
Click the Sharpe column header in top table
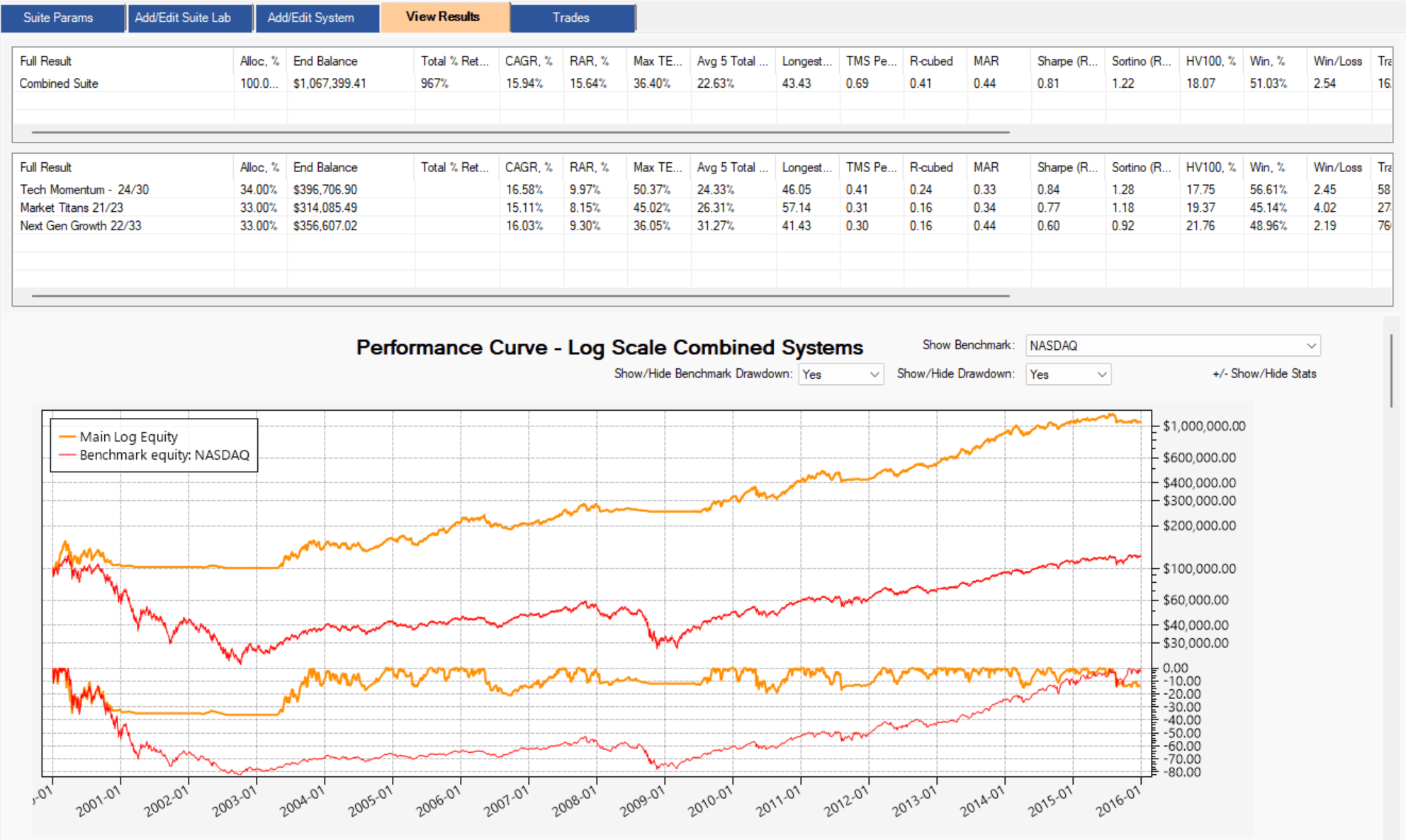coord(1067,61)
